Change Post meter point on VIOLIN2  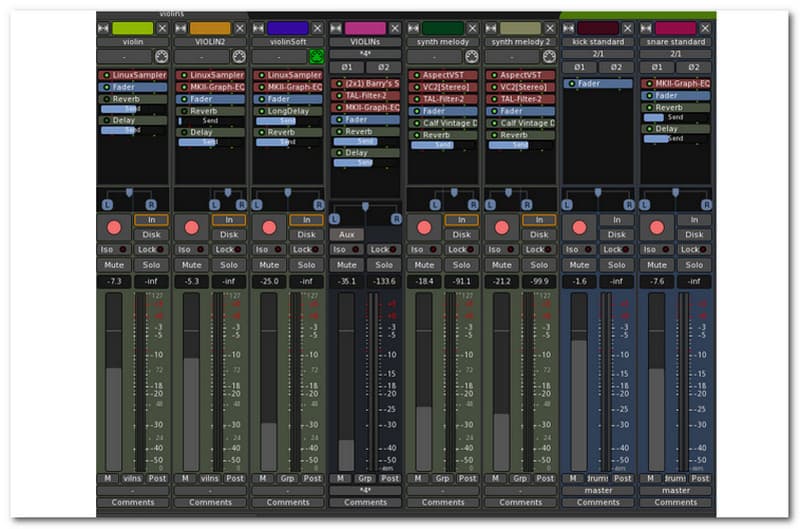tap(235, 478)
